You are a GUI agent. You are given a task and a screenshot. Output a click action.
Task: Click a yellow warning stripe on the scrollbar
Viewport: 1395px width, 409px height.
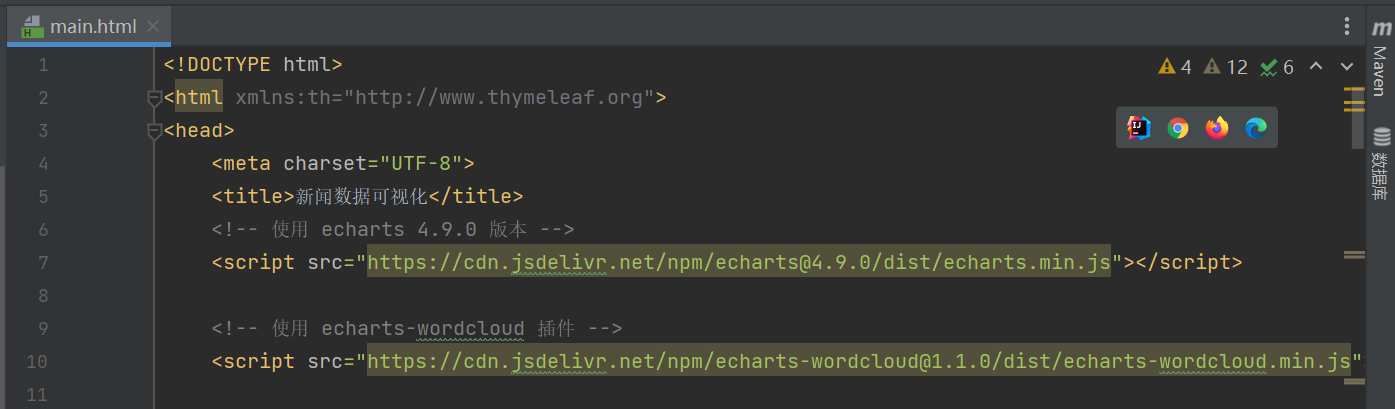click(x=1354, y=90)
